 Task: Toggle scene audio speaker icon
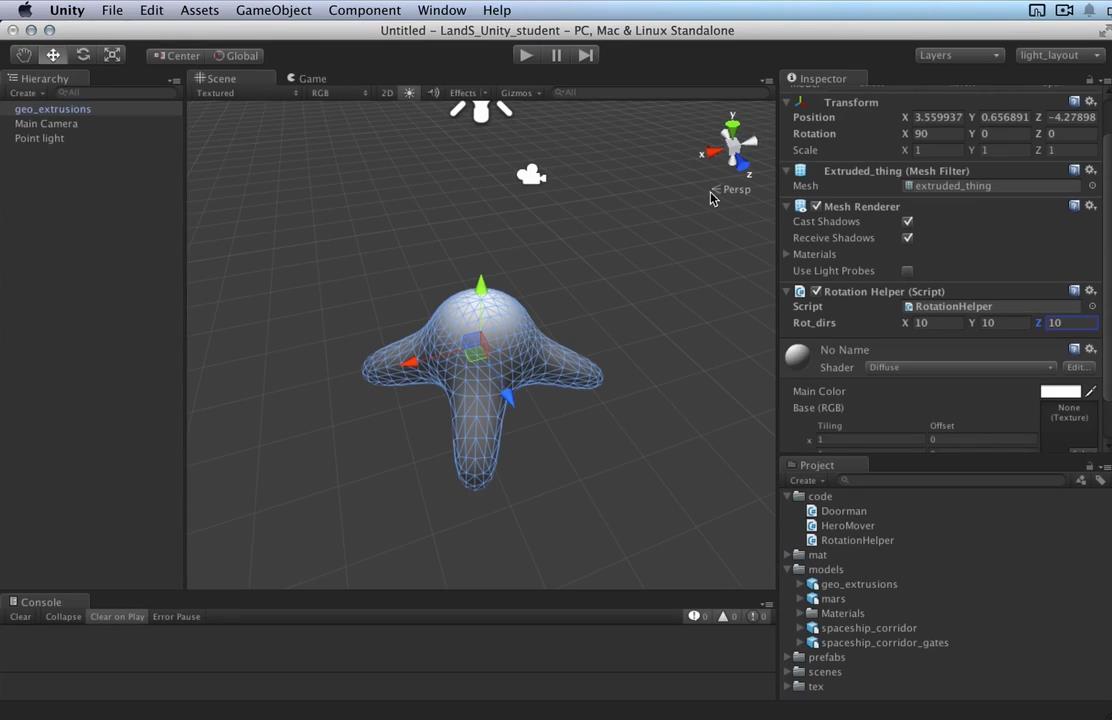tap(433, 93)
